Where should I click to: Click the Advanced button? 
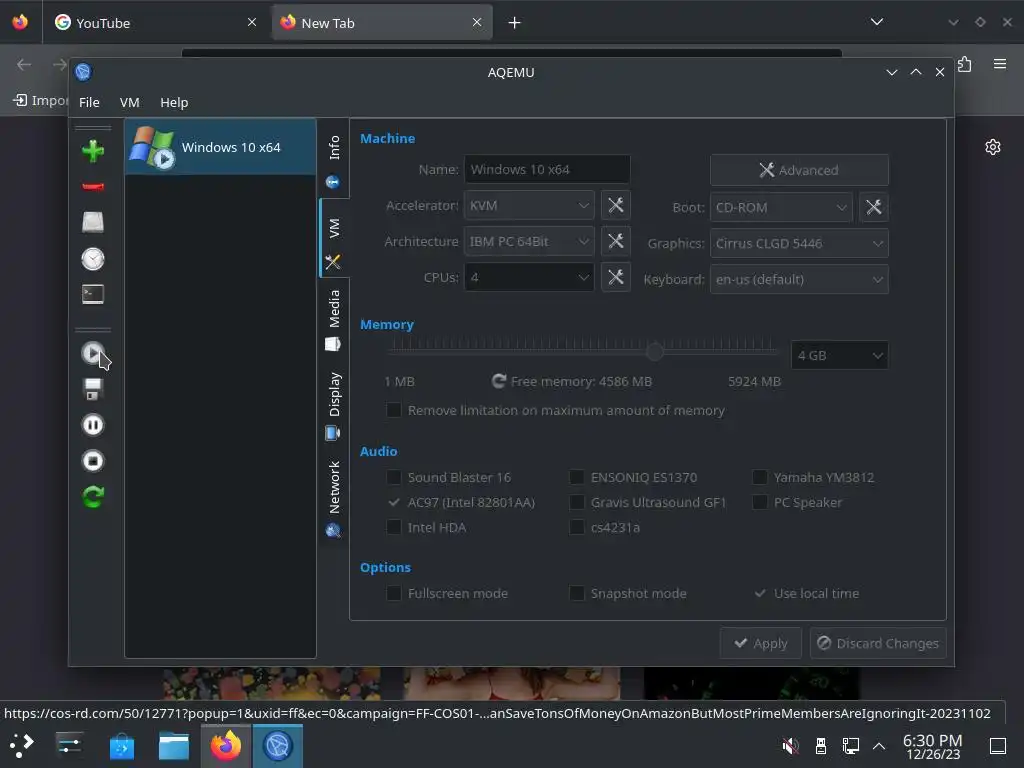coord(799,170)
